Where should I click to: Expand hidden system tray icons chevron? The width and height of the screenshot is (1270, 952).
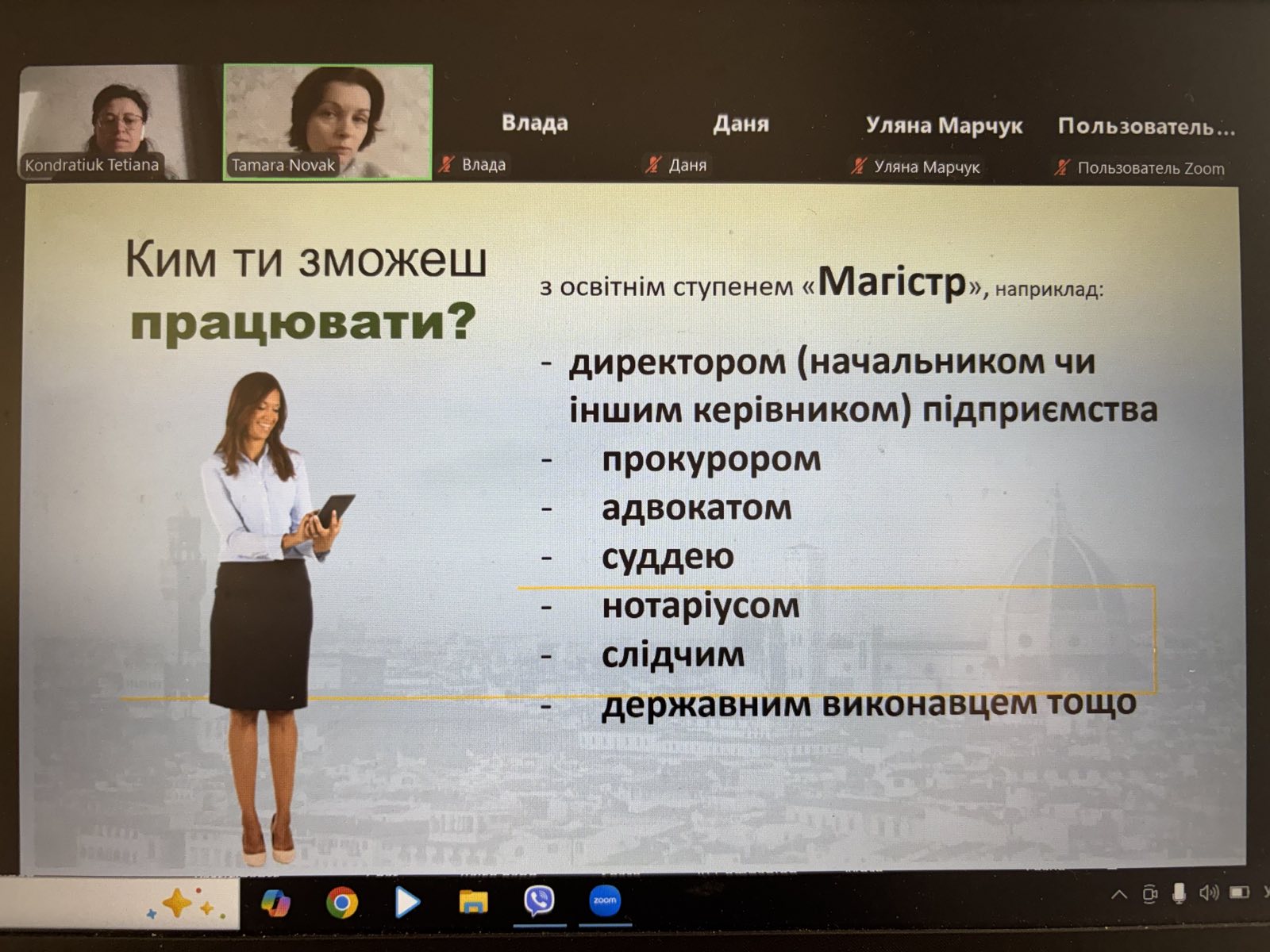pyautogui.click(x=1119, y=895)
